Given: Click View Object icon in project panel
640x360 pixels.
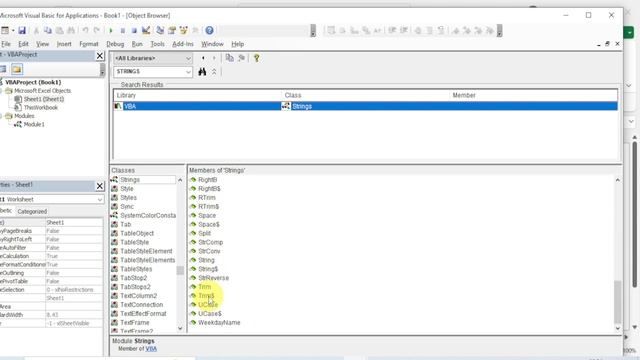Looking at the screenshot, I should (x=3, y=69).
